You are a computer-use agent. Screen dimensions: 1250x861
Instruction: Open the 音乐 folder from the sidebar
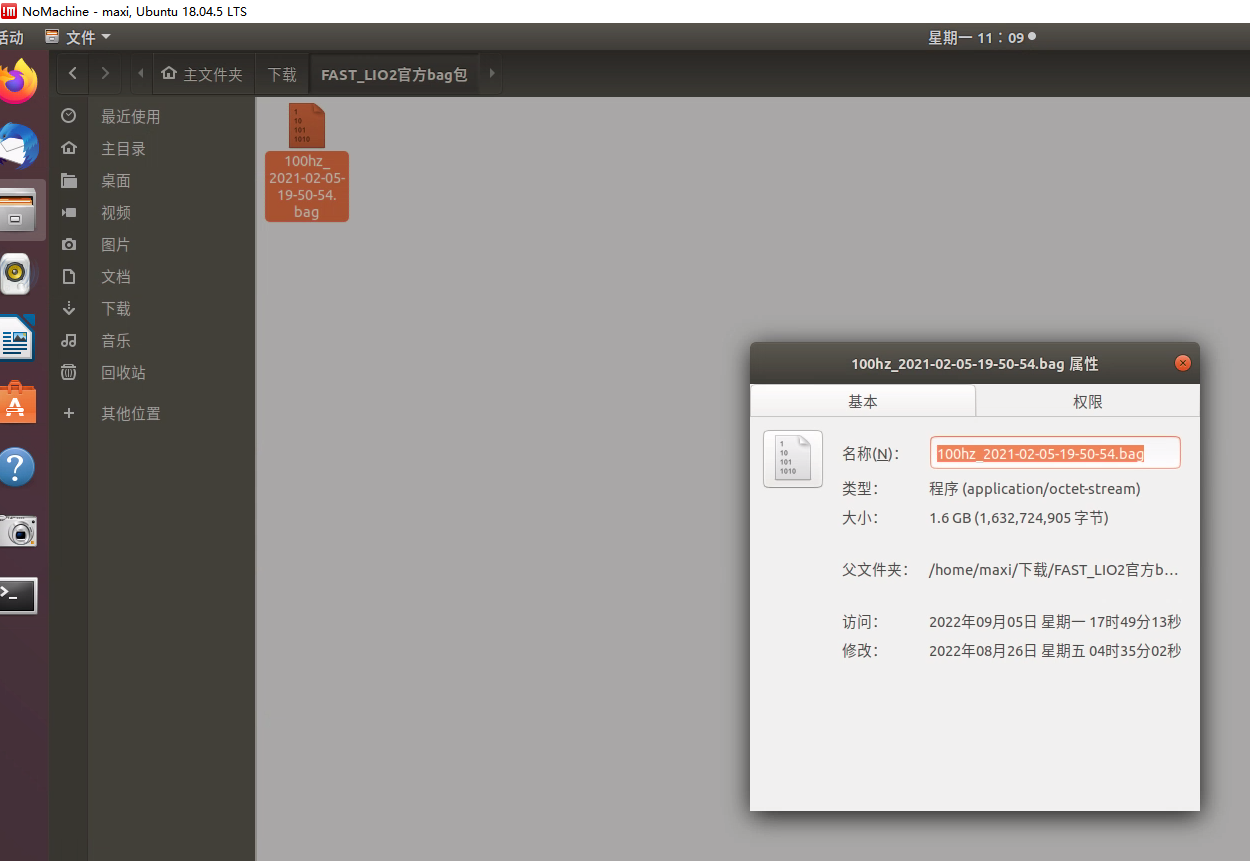click(115, 340)
